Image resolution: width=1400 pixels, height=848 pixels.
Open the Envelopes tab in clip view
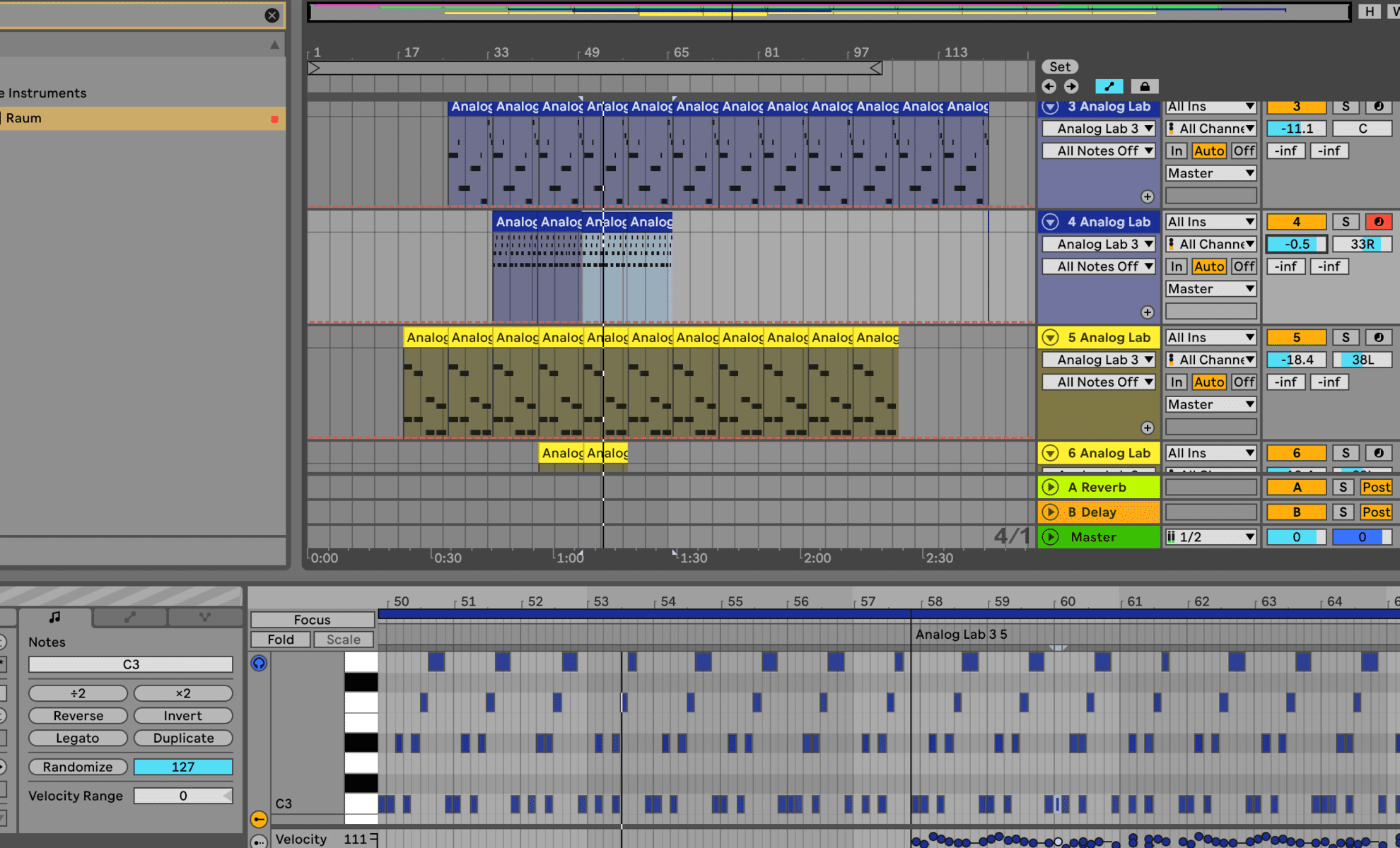129,617
